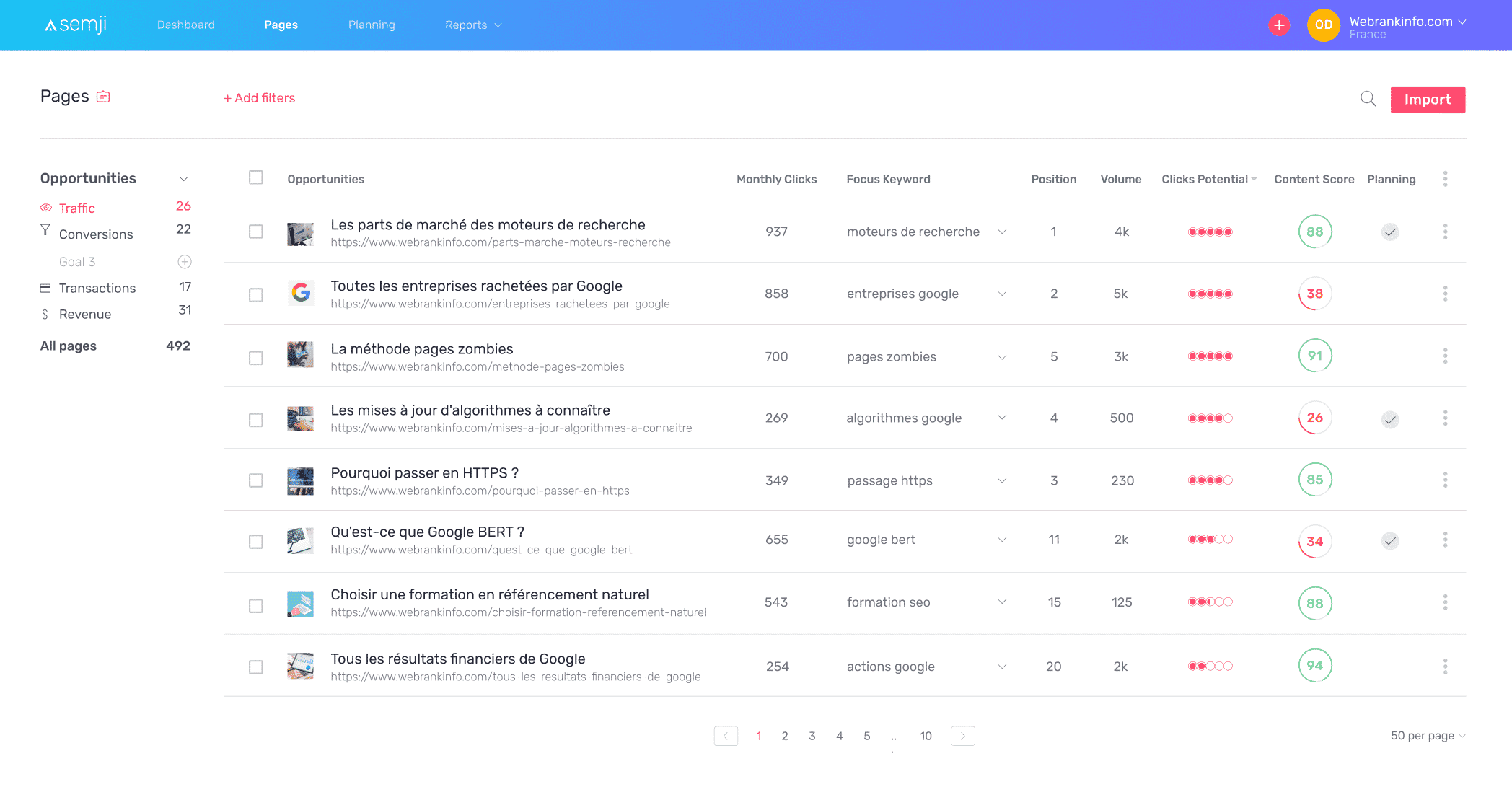Click clicks potential dots for formation seo row
The width and height of the screenshot is (1512, 787).
click(x=1210, y=602)
